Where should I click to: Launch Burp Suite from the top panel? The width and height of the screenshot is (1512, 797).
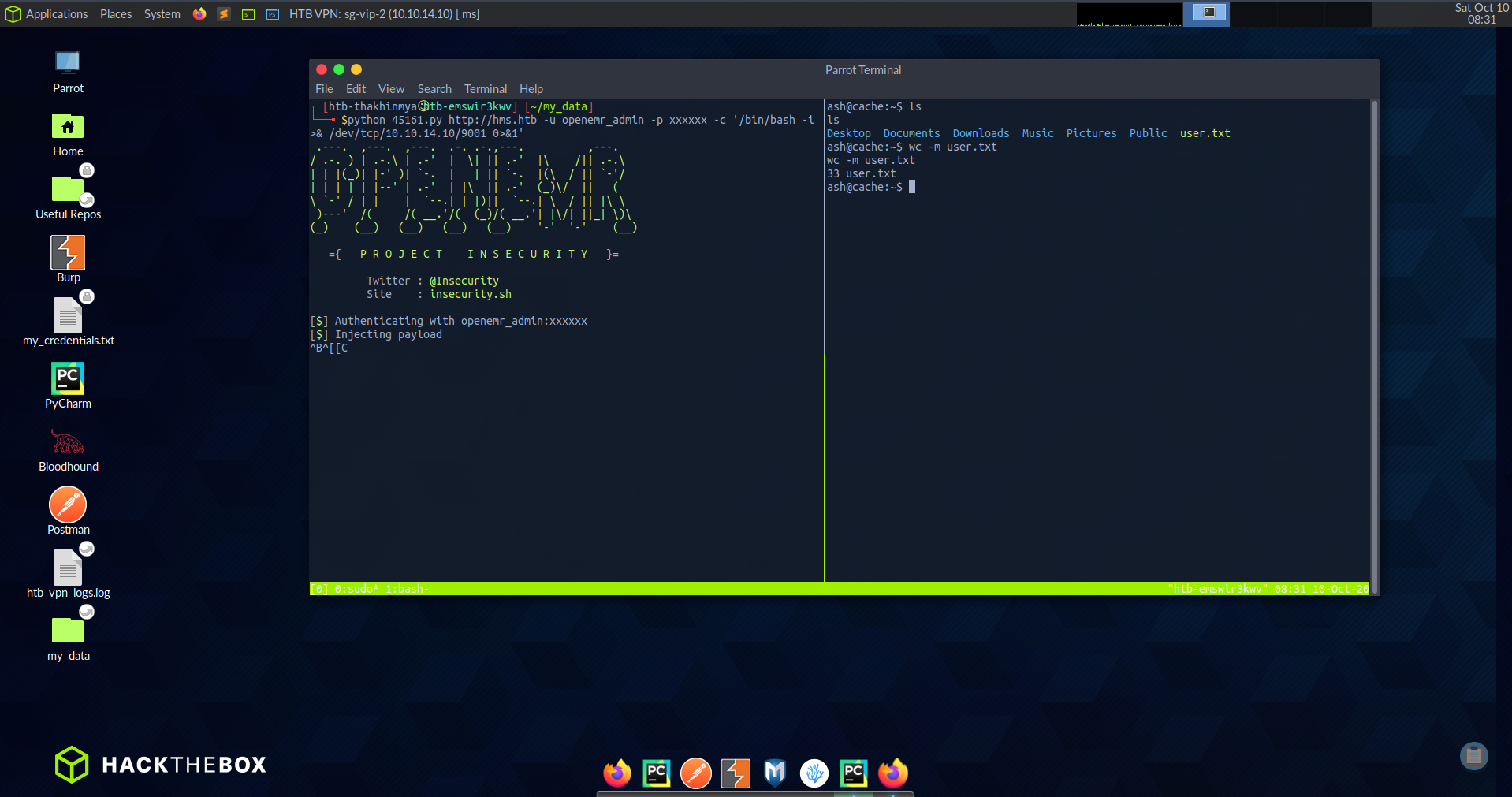click(x=224, y=14)
